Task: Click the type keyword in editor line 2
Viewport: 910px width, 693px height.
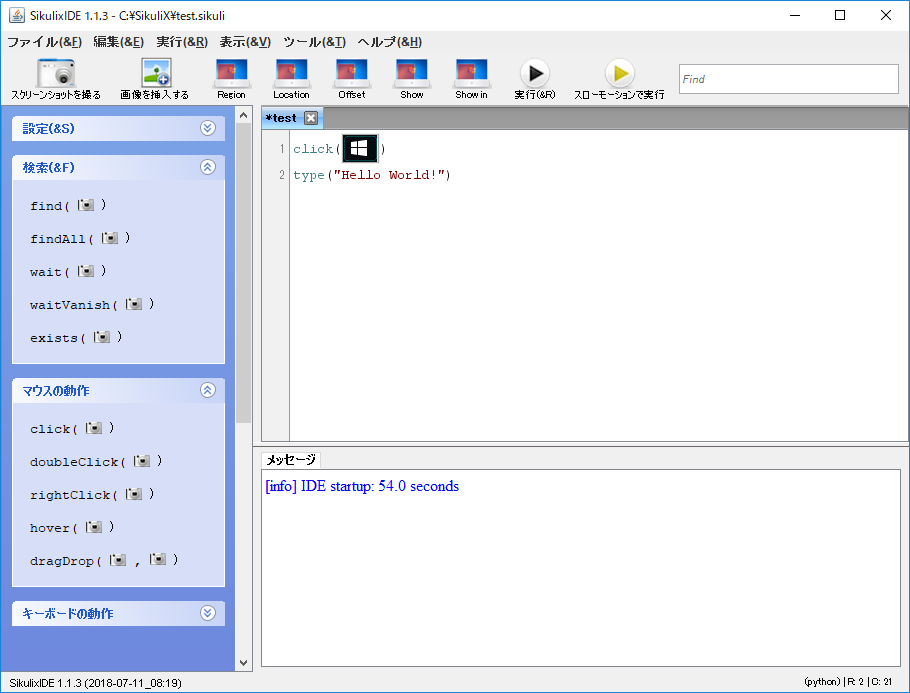Action: pos(309,175)
